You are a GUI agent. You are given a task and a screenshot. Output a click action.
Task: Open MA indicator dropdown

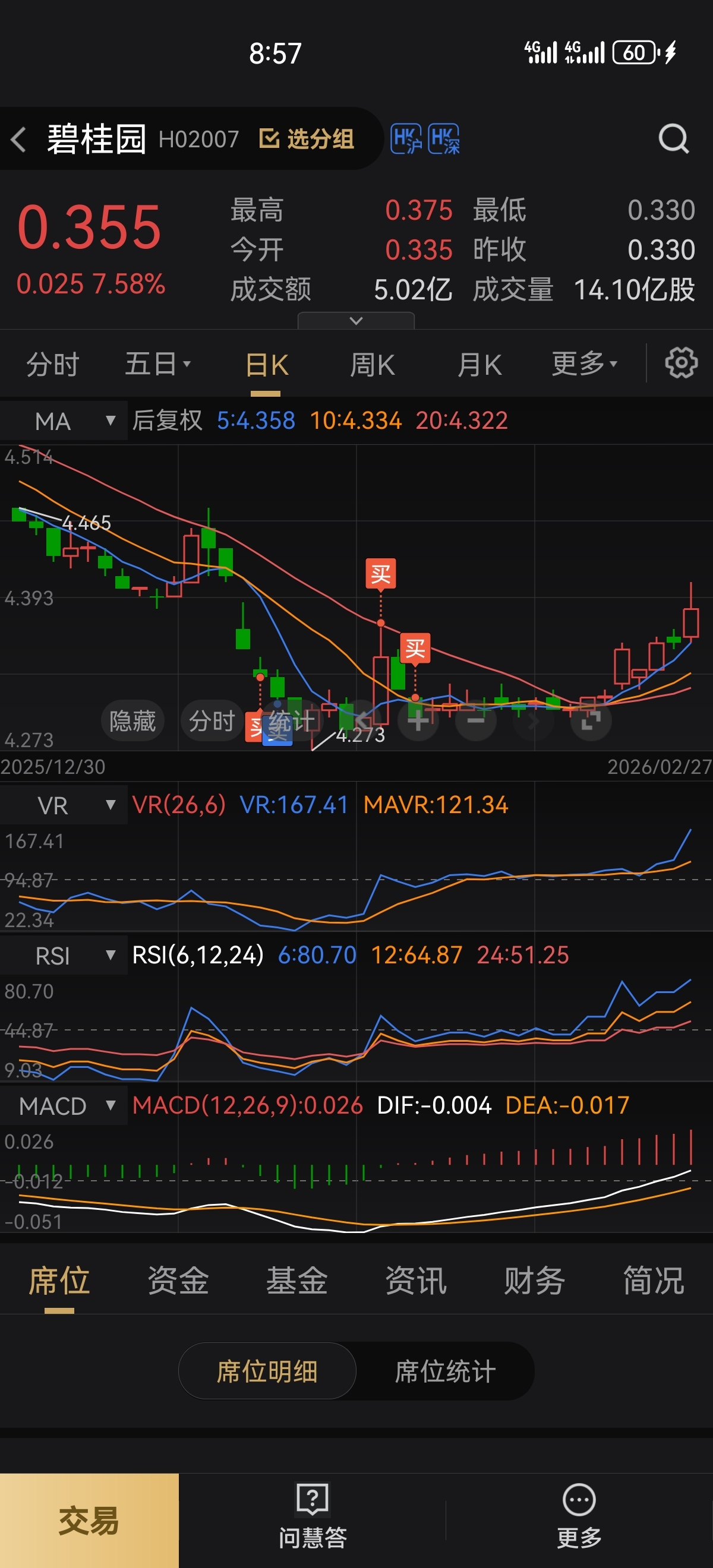point(64,421)
